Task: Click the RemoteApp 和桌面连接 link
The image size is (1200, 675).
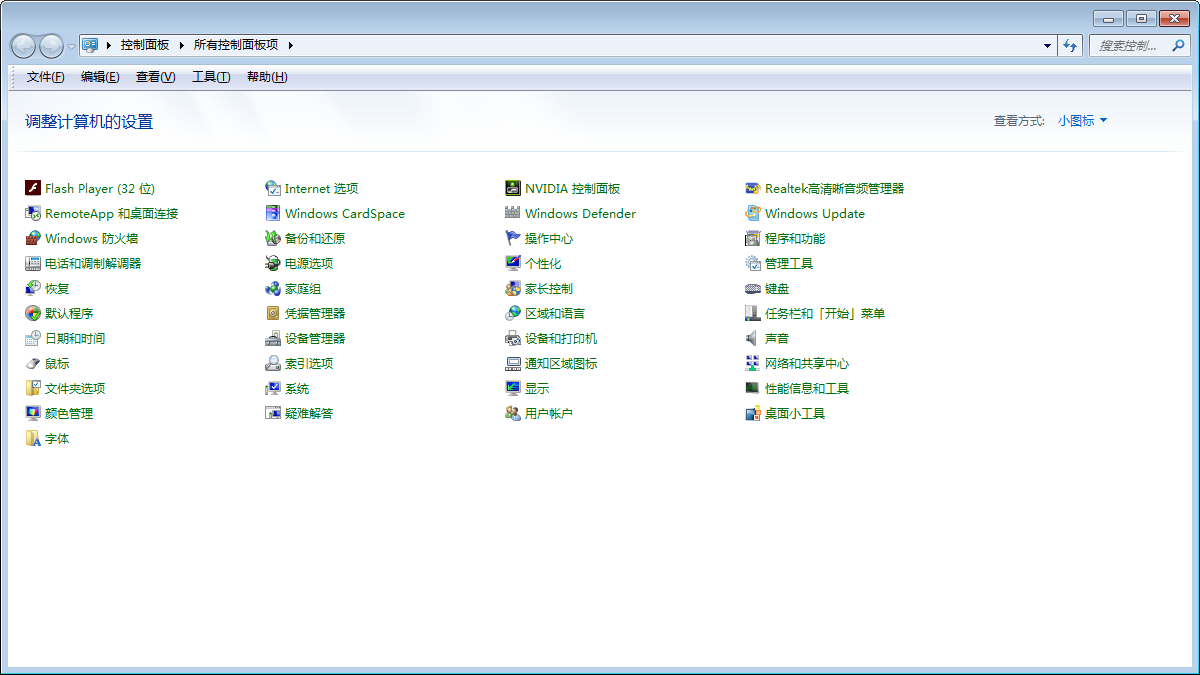Action: coord(111,213)
